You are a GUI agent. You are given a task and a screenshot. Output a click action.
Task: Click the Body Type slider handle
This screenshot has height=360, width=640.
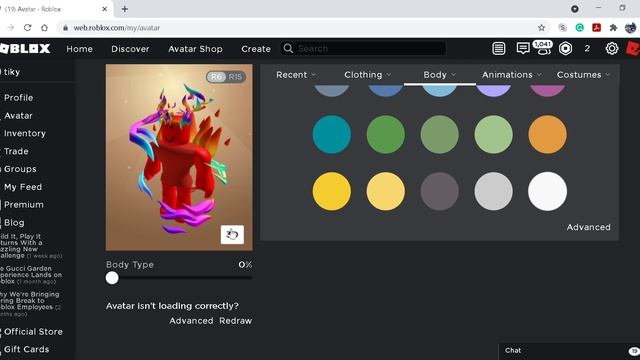pyautogui.click(x=112, y=278)
